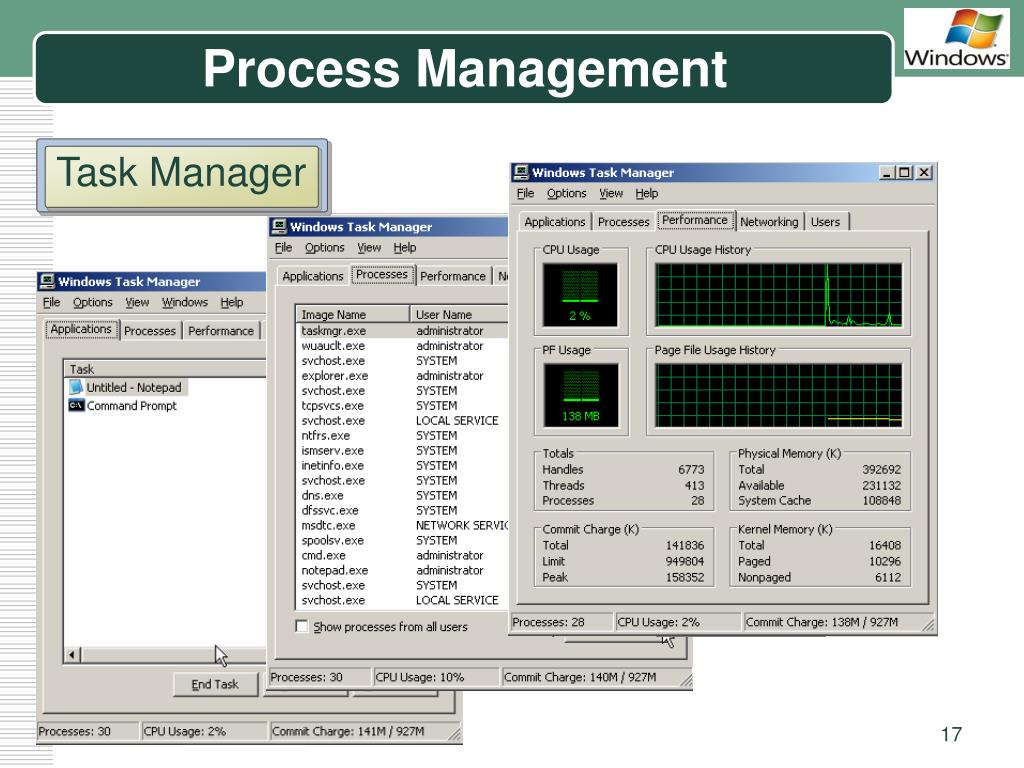
Task: Click the Command Prompt icon in task list
Action: pyautogui.click(x=76, y=406)
